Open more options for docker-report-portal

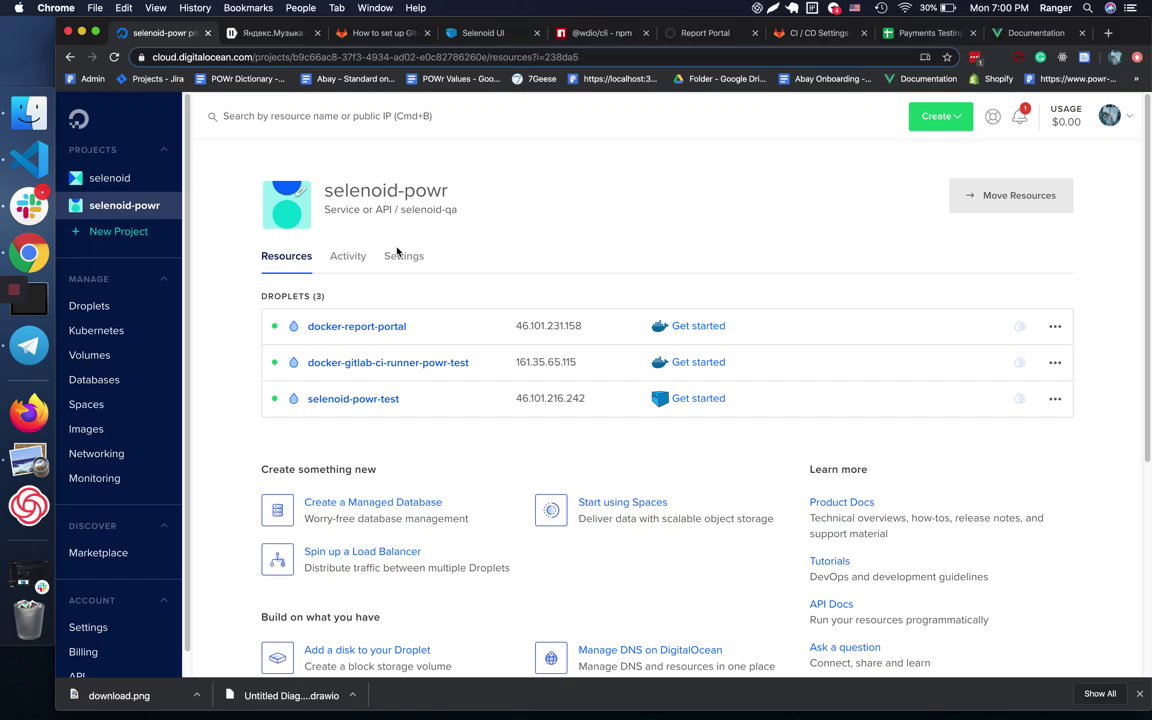1055,326
